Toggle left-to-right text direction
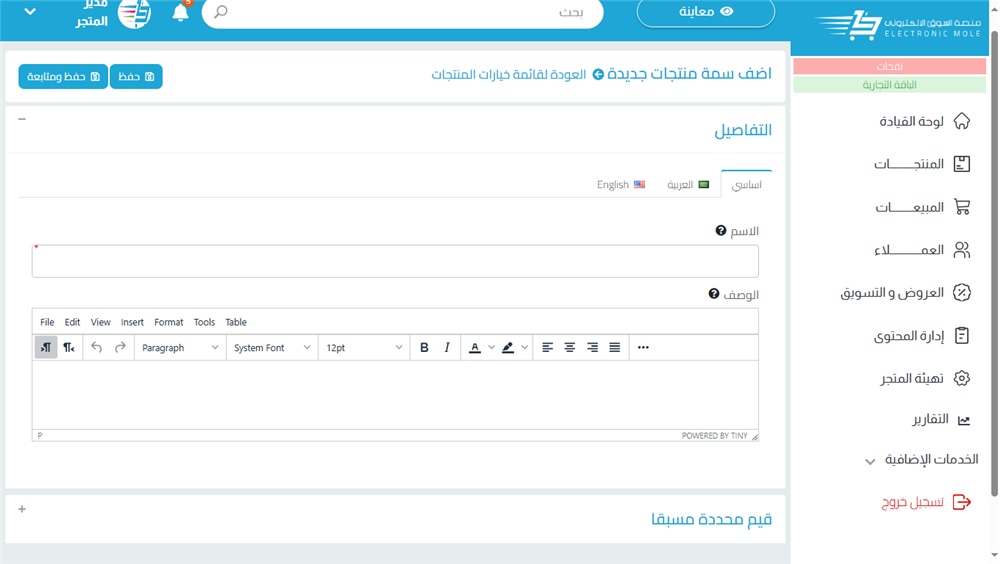 pos(46,348)
